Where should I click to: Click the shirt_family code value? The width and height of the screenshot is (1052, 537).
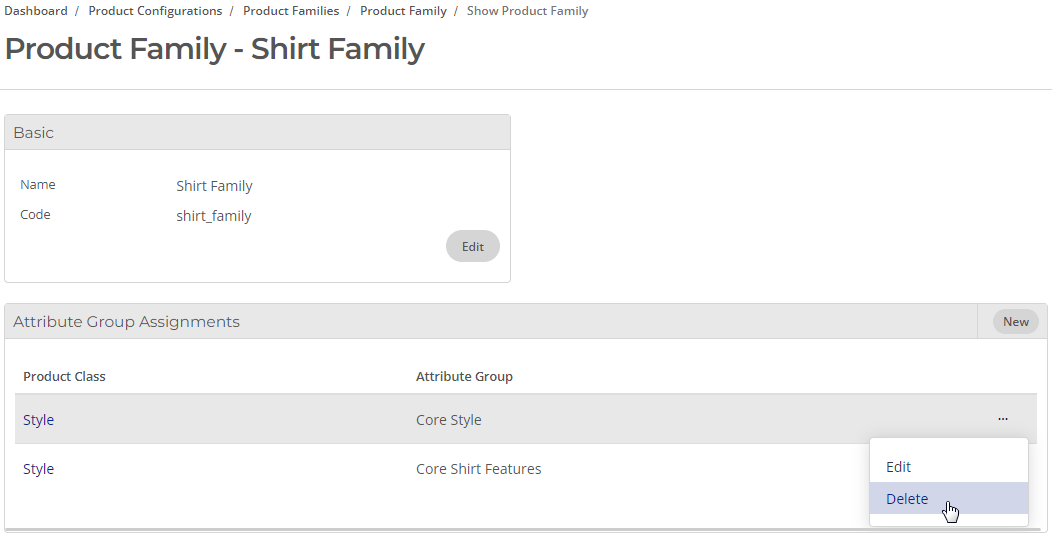tap(213, 216)
